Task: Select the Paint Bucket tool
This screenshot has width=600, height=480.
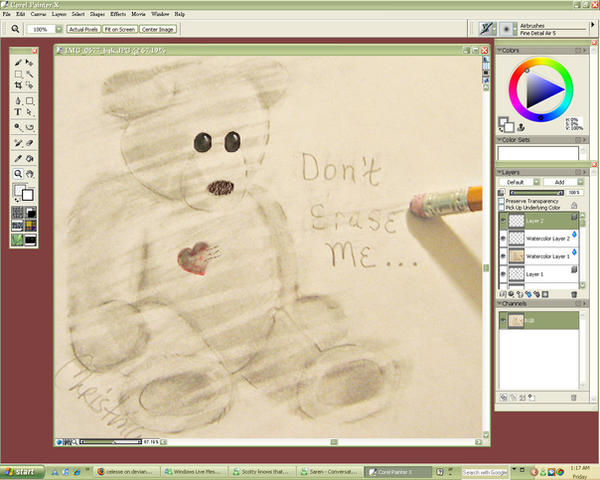Action: coord(29,158)
